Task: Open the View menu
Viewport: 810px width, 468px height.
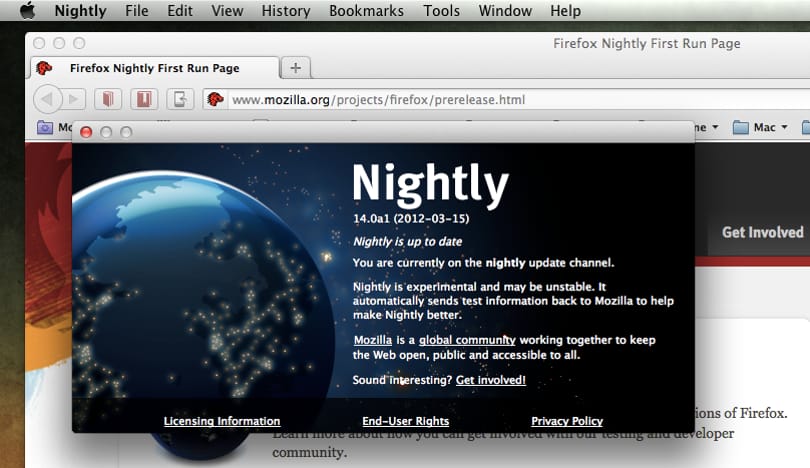Action: tap(227, 10)
